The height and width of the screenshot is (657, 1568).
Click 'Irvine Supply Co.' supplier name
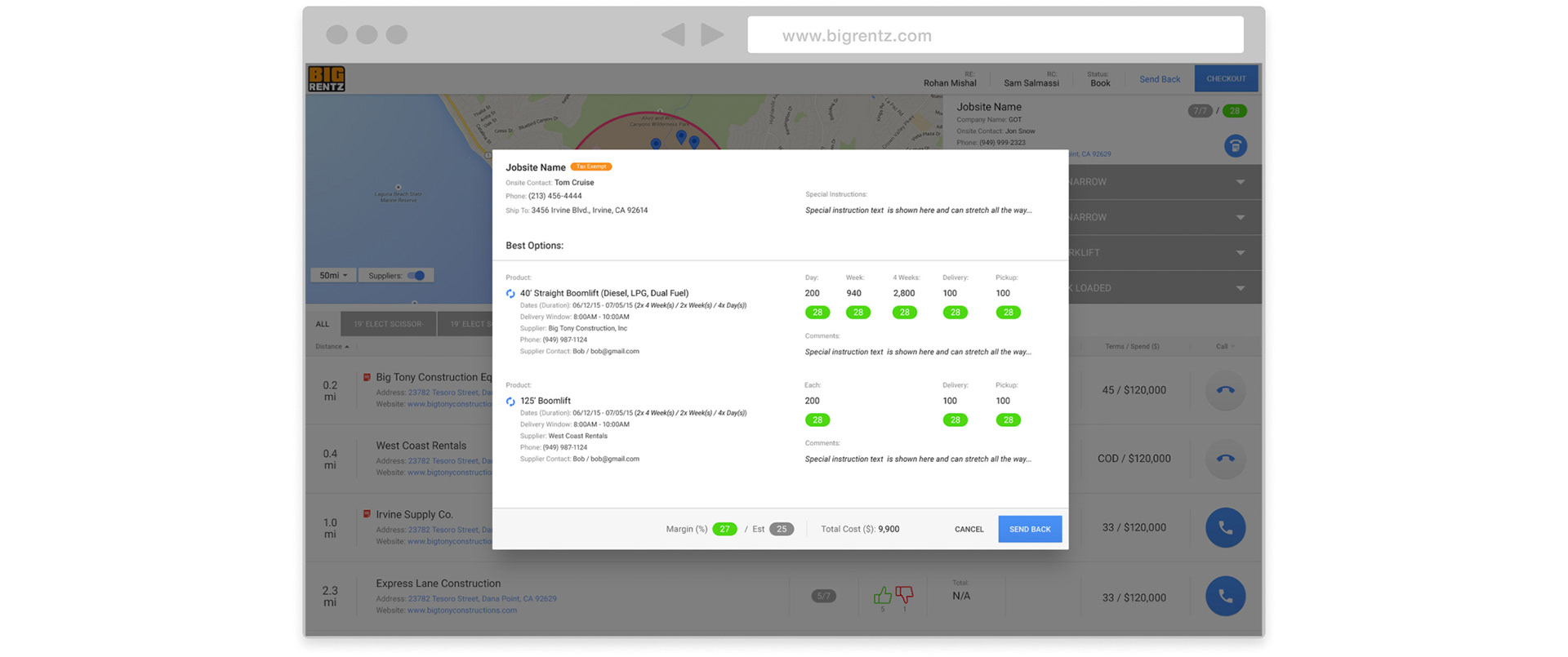coord(414,515)
